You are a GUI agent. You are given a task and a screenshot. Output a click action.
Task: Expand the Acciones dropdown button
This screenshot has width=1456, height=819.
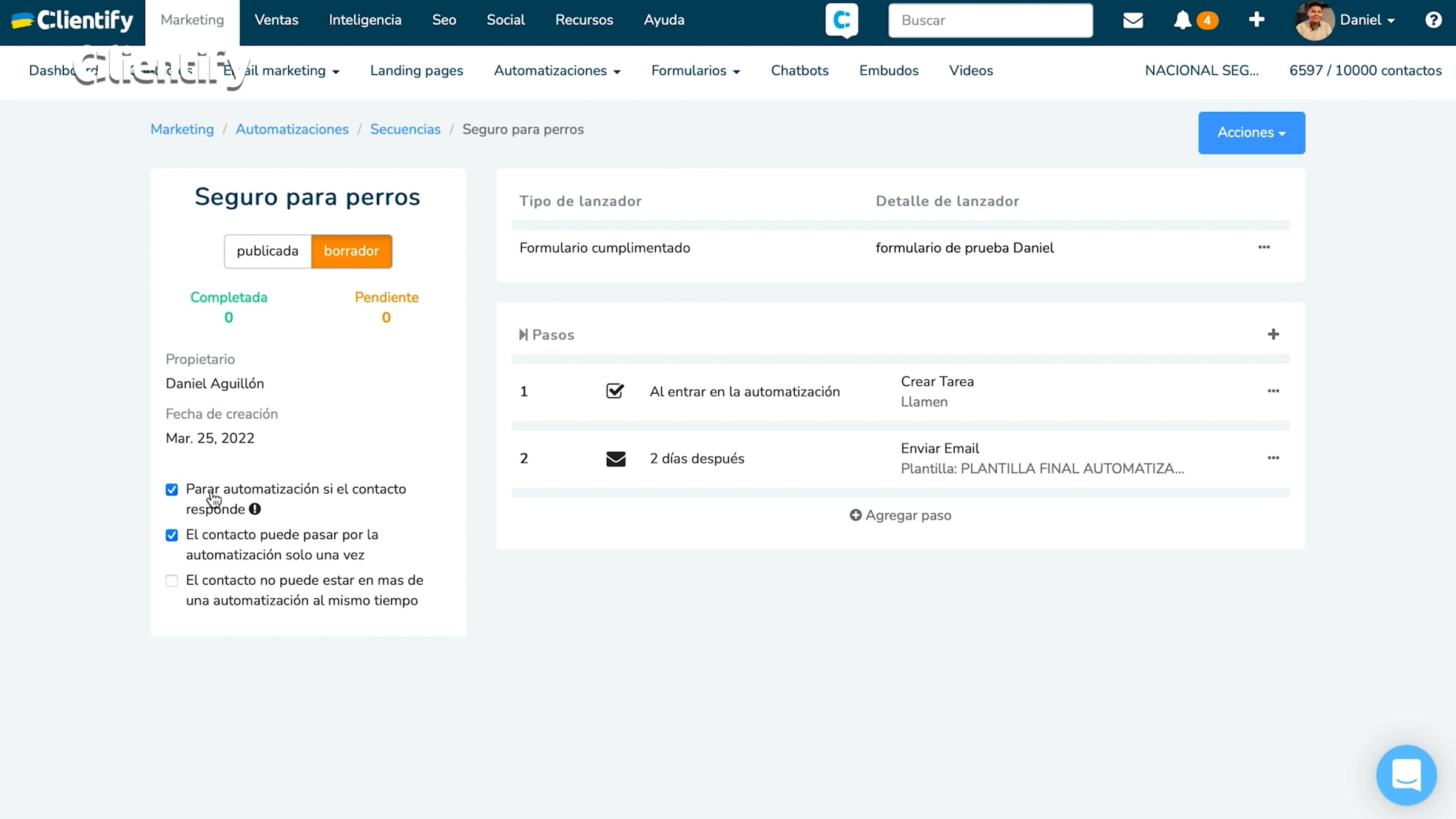[x=1251, y=132]
